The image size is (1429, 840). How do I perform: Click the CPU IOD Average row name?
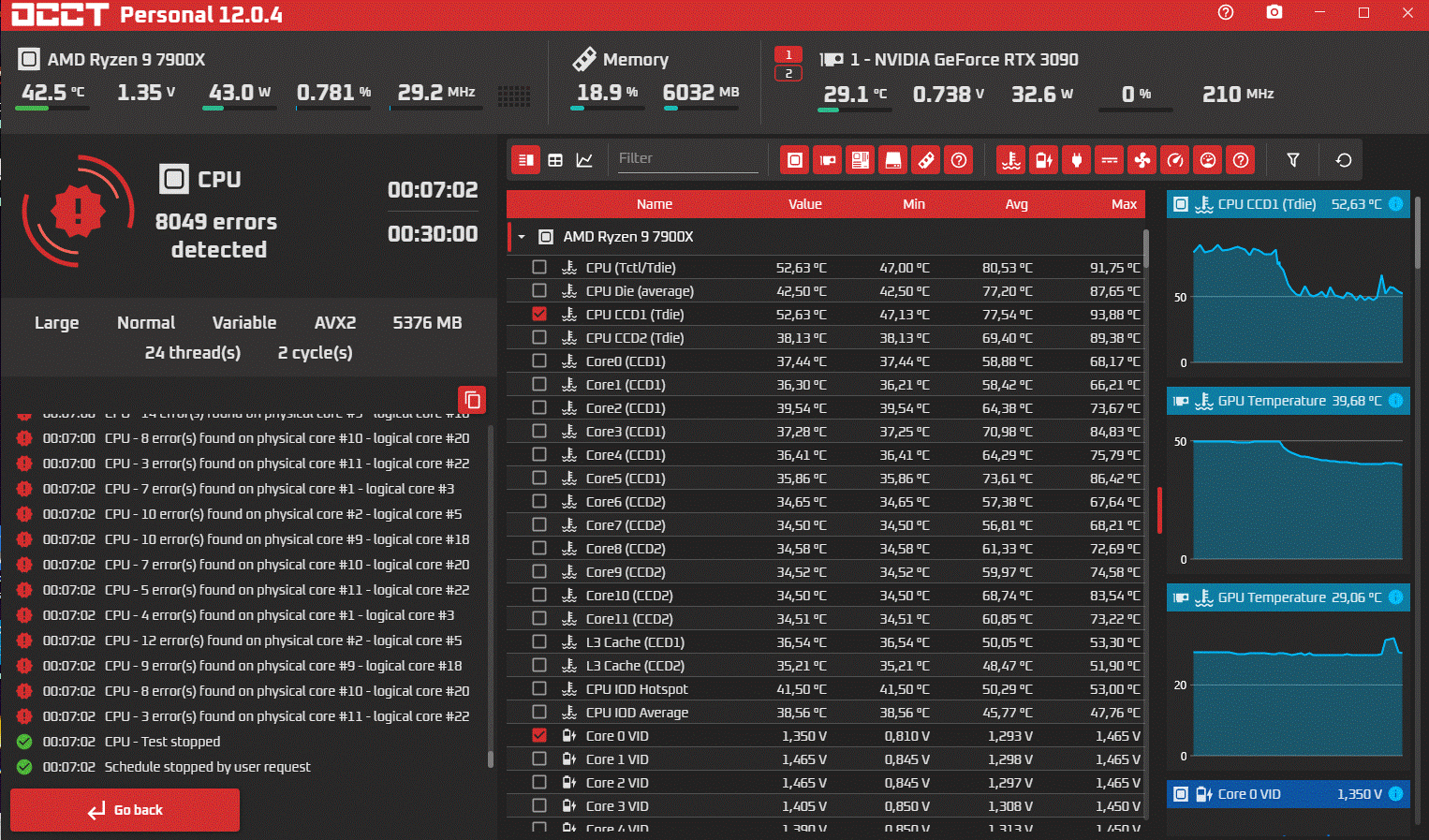coord(637,712)
